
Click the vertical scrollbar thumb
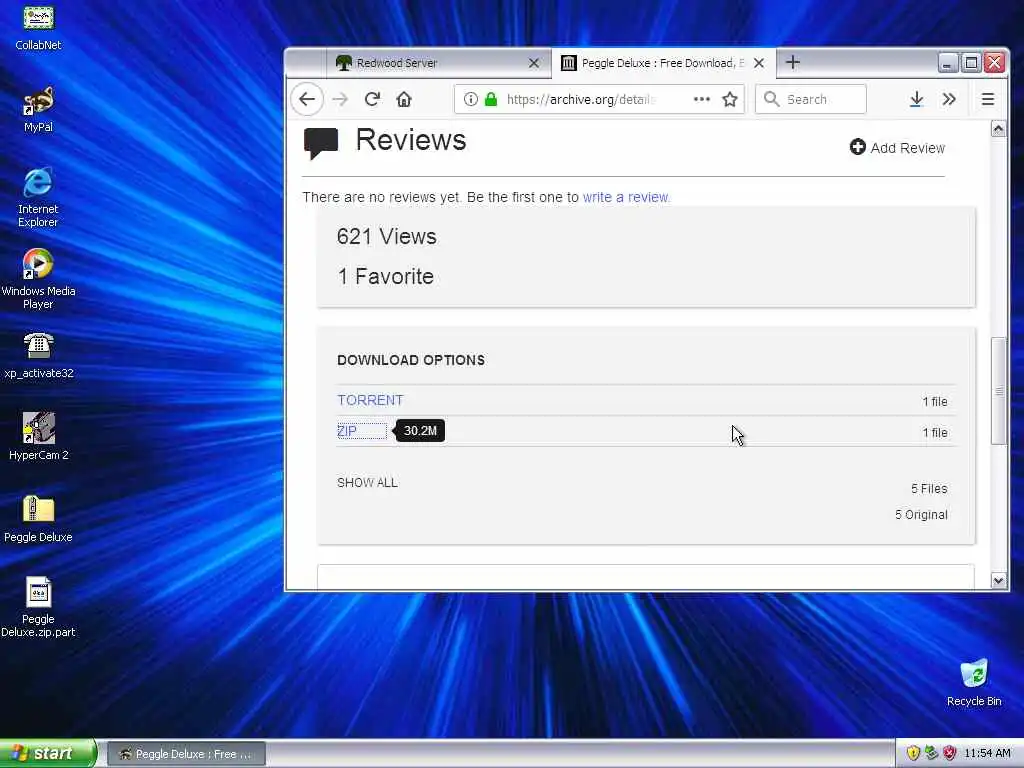[x=998, y=391]
